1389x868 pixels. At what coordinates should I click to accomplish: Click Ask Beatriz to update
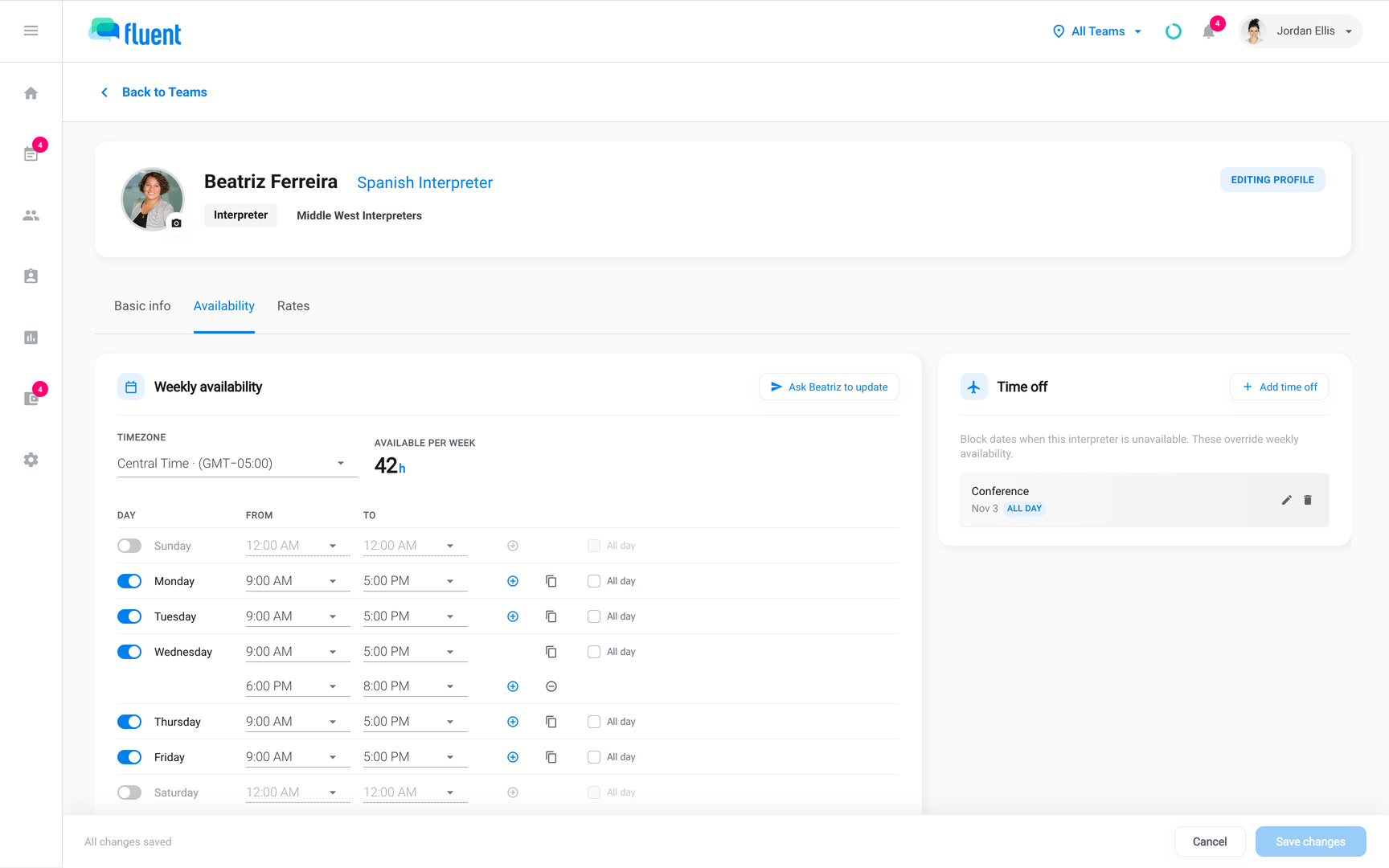[x=829, y=387]
